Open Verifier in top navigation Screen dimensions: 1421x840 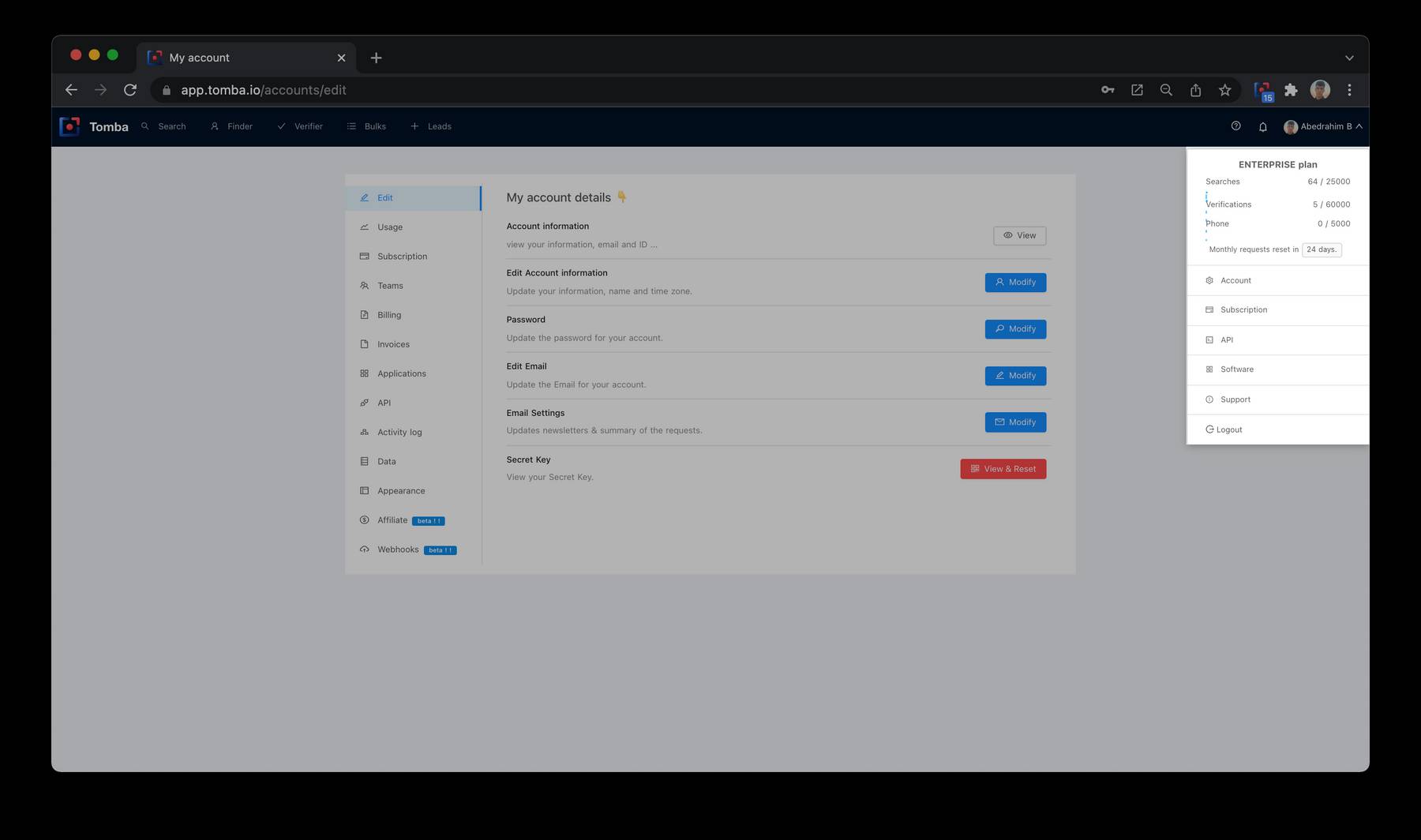point(300,126)
